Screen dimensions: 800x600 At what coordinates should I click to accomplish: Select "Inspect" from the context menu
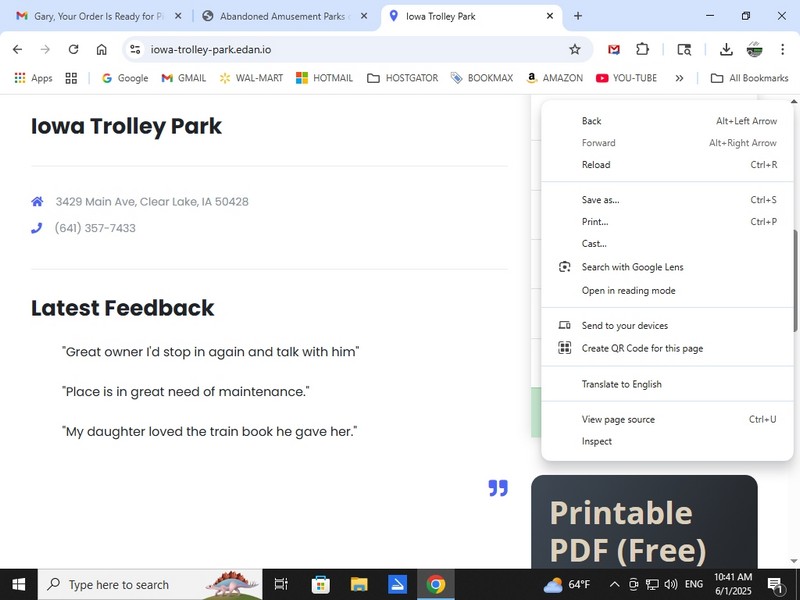click(597, 441)
